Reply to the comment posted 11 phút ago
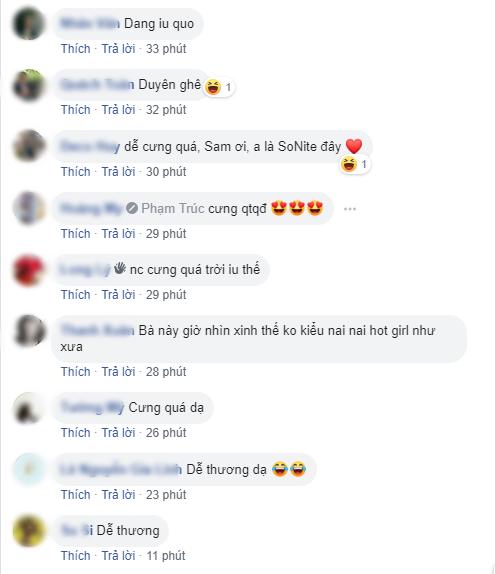The image size is (495, 574). coord(118,556)
